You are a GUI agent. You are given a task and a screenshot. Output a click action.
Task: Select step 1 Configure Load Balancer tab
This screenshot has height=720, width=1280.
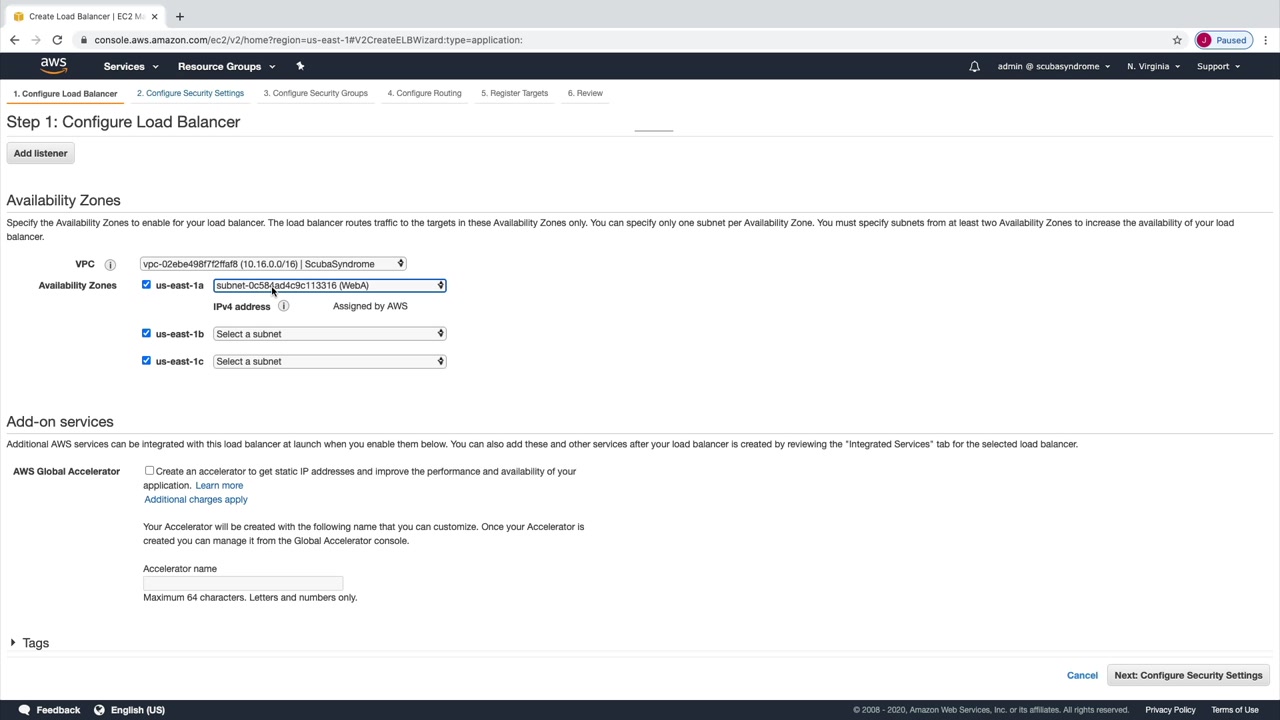pos(65,93)
